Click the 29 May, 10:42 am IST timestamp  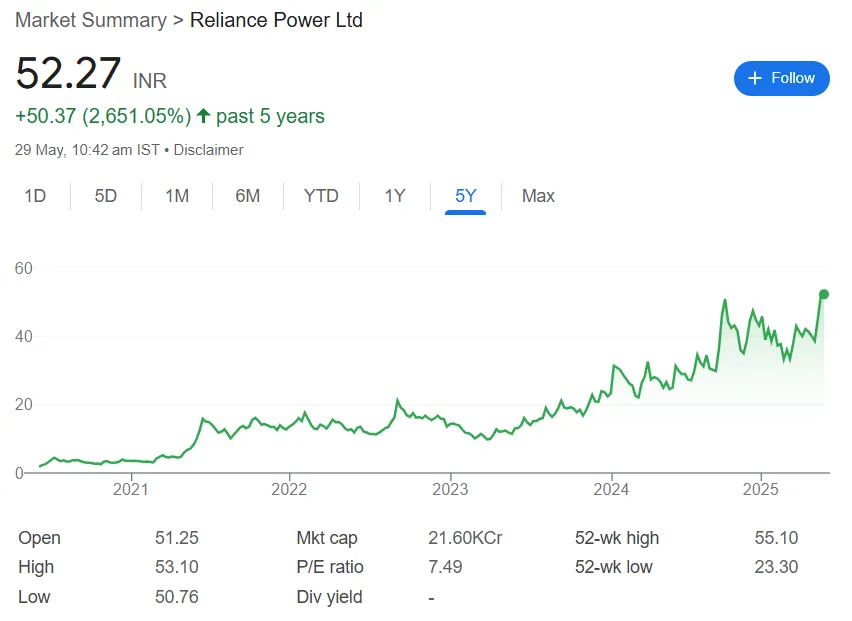point(87,150)
